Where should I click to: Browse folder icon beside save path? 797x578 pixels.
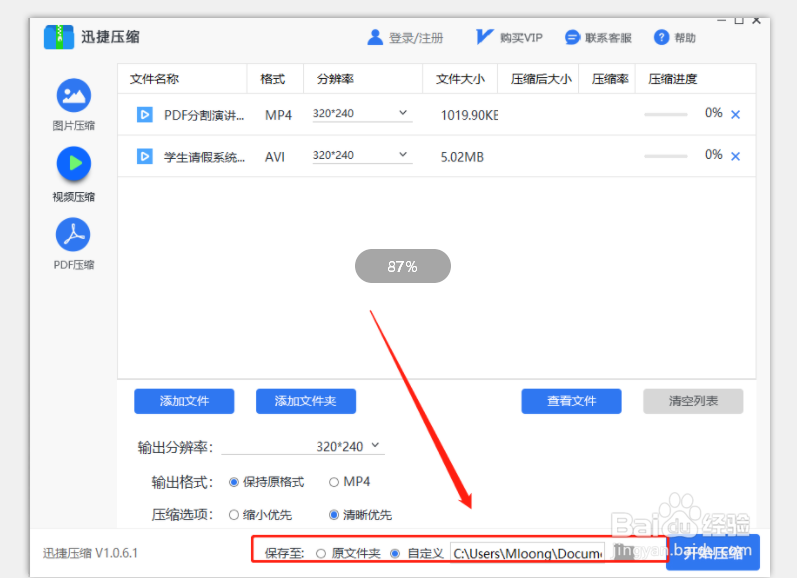(x=623, y=552)
